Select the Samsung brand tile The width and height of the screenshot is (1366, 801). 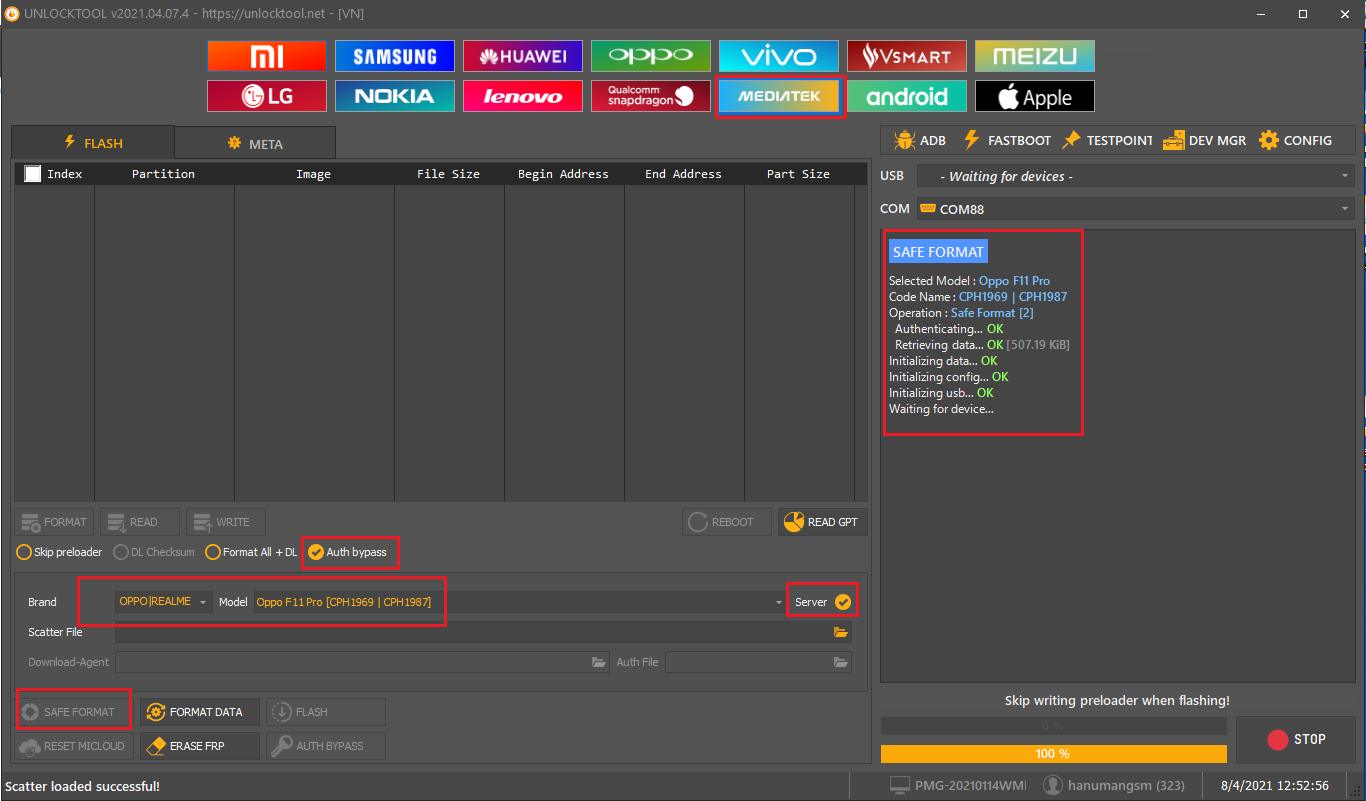click(395, 56)
